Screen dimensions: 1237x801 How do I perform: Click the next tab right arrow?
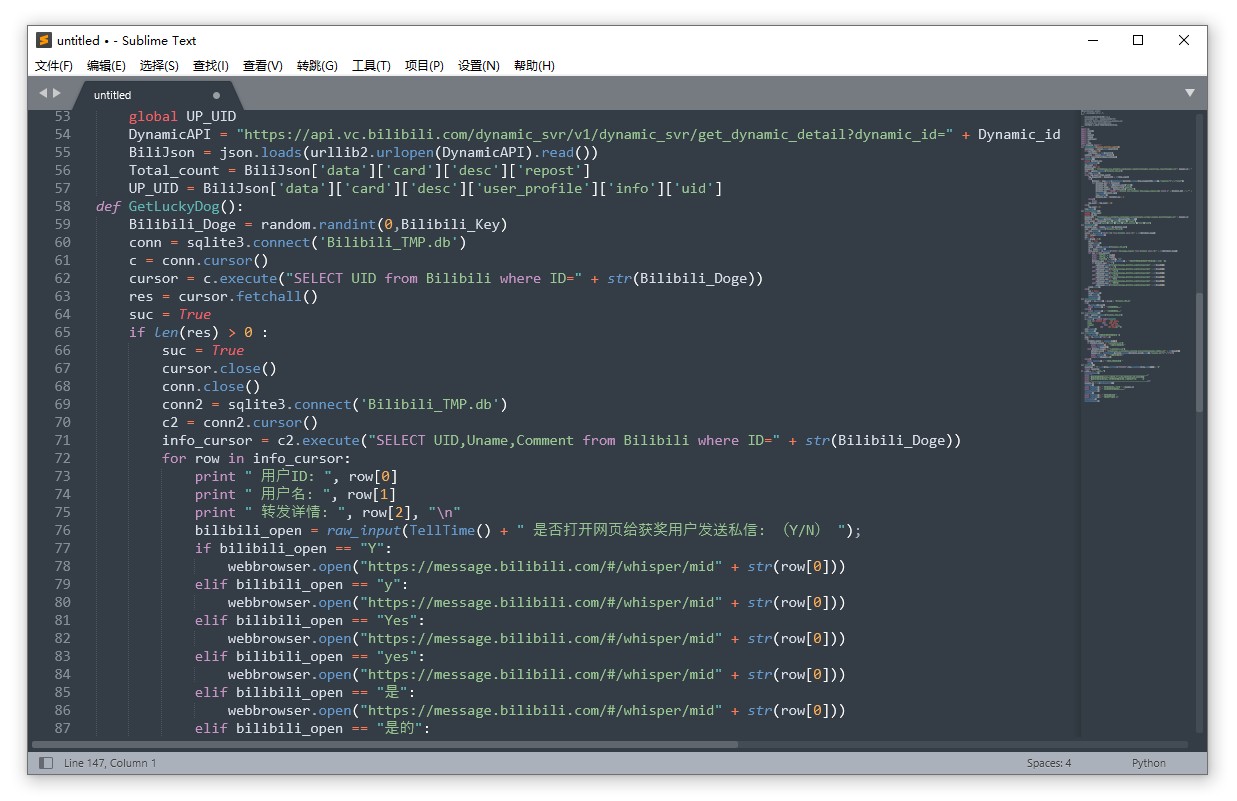pos(56,93)
